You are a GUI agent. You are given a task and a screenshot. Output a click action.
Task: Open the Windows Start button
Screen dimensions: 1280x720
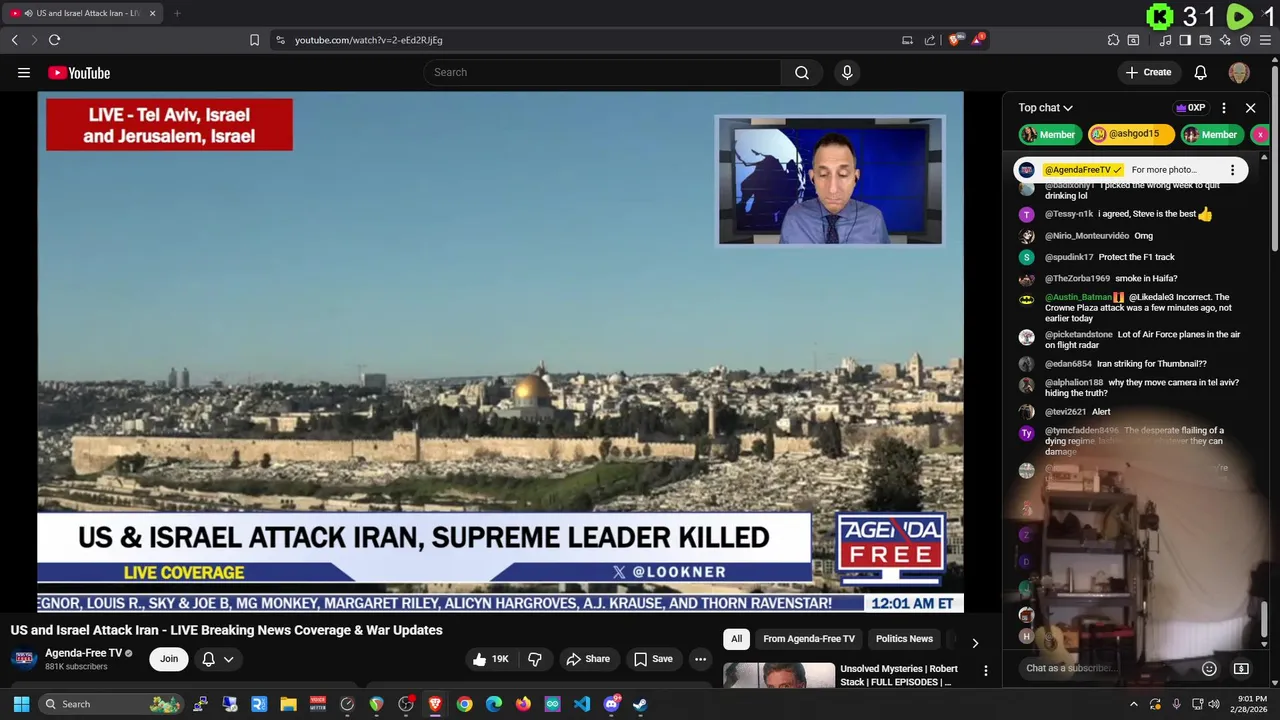pyautogui.click(x=21, y=704)
